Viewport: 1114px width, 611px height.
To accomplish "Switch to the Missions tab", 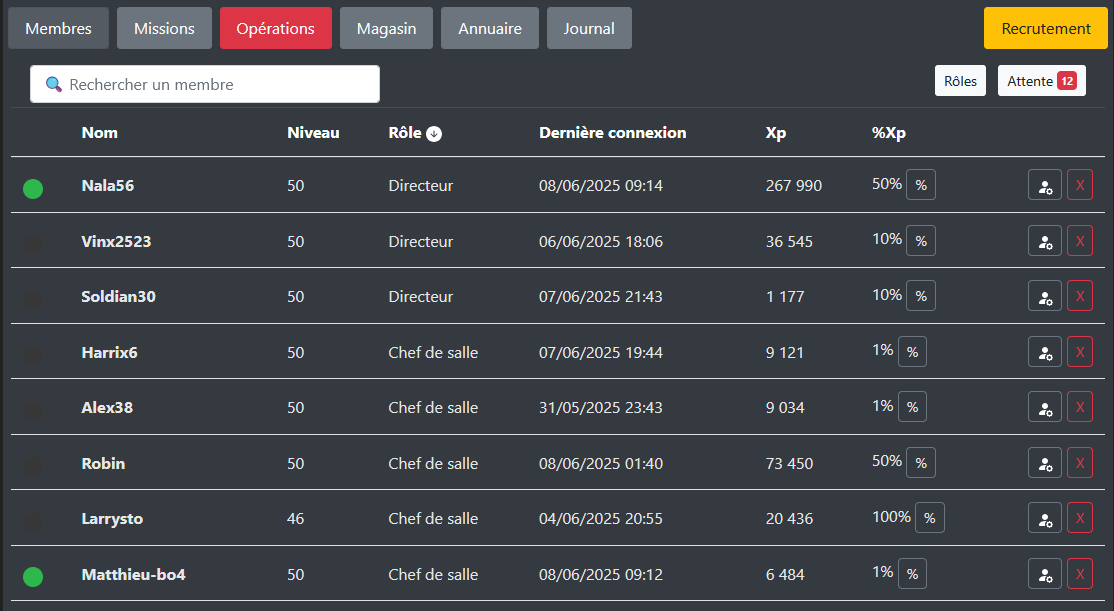I will pos(164,28).
